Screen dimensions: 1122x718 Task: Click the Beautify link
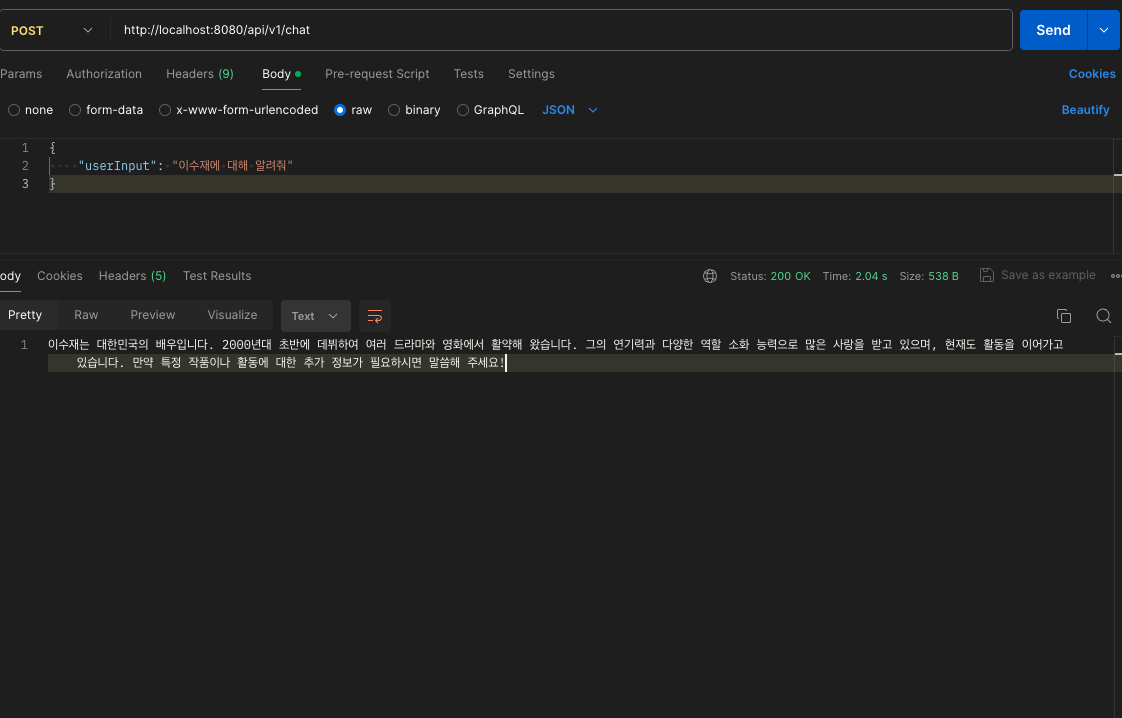[1085, 110]
